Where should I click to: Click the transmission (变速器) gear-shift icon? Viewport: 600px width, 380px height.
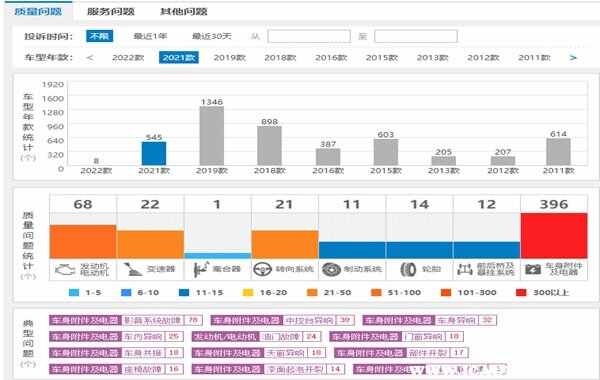click(133, 269)
